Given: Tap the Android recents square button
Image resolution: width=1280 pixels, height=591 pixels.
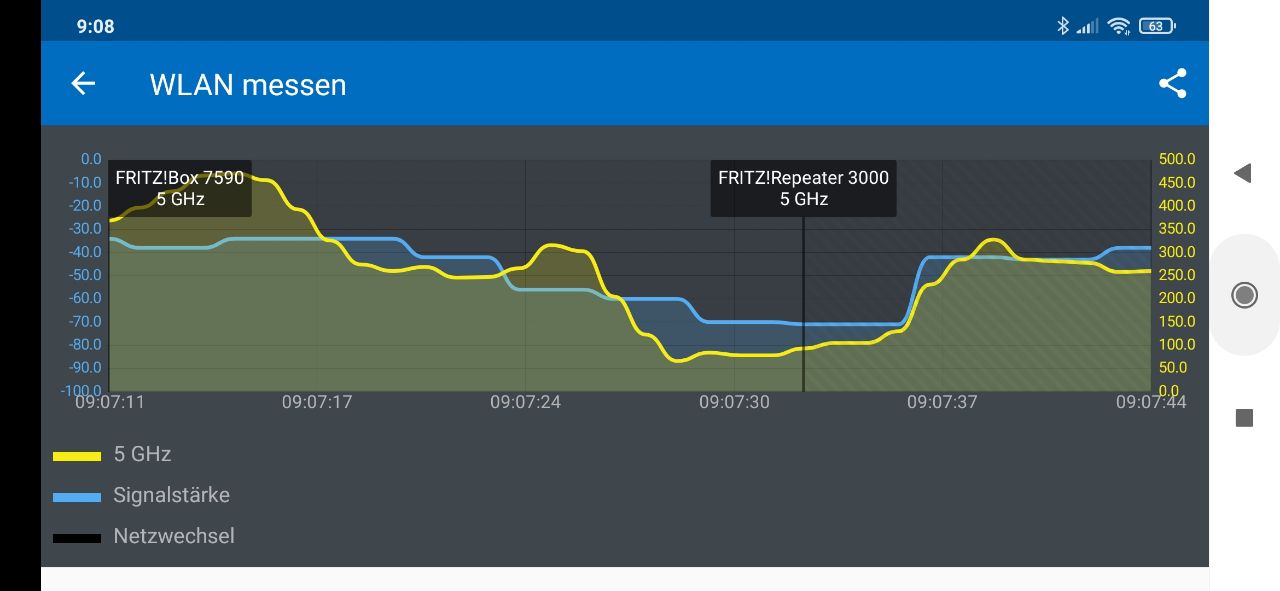Looking at the screenshot, I should [1244, 418].
